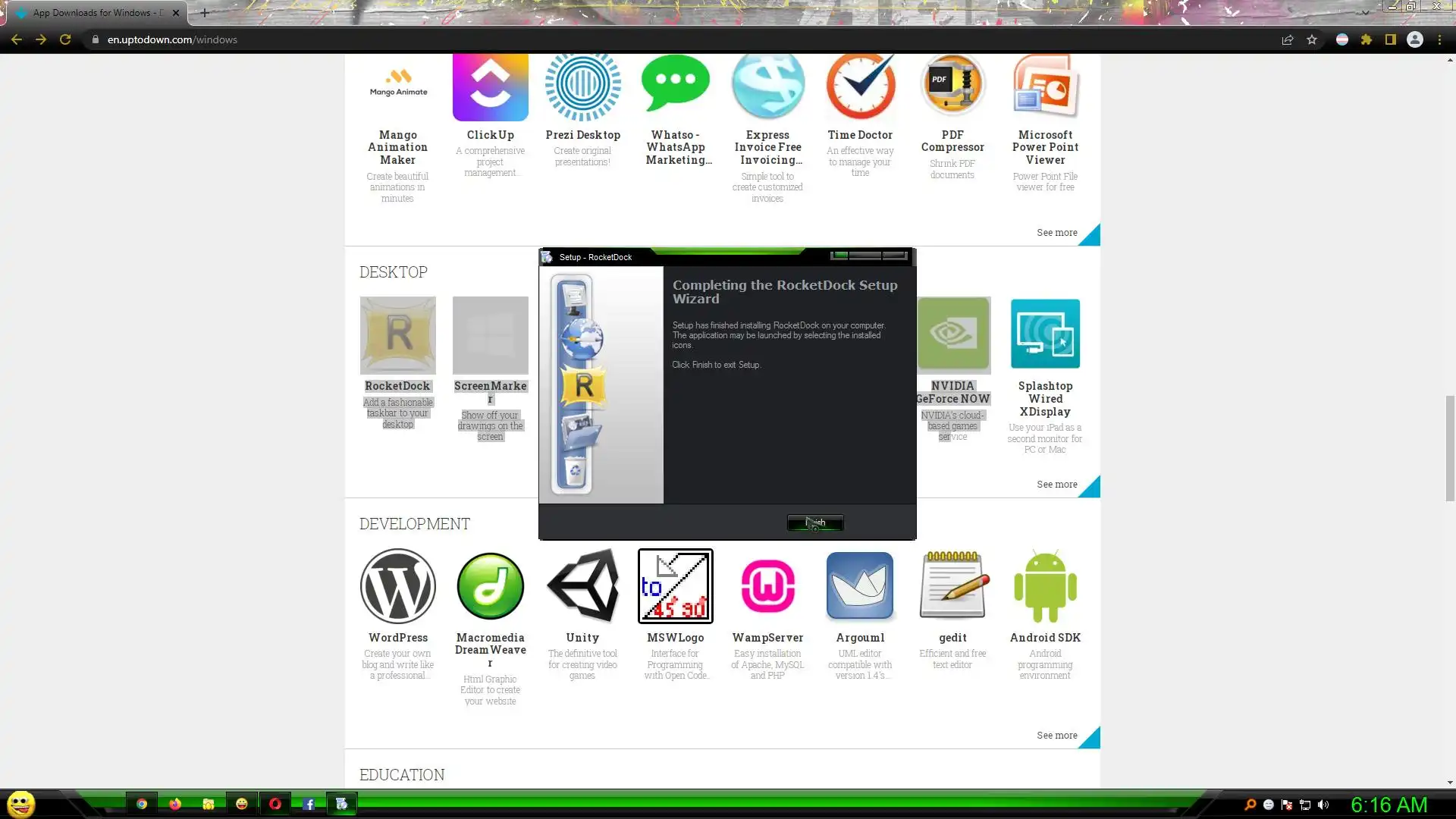Open Chrome three-dot menu

1439,39
